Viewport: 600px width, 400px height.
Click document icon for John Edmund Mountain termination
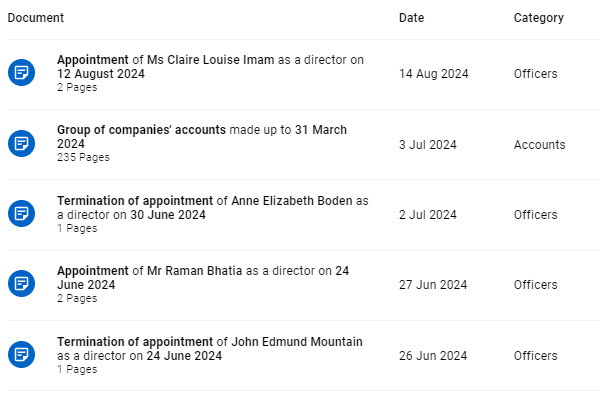coord(21,354)
